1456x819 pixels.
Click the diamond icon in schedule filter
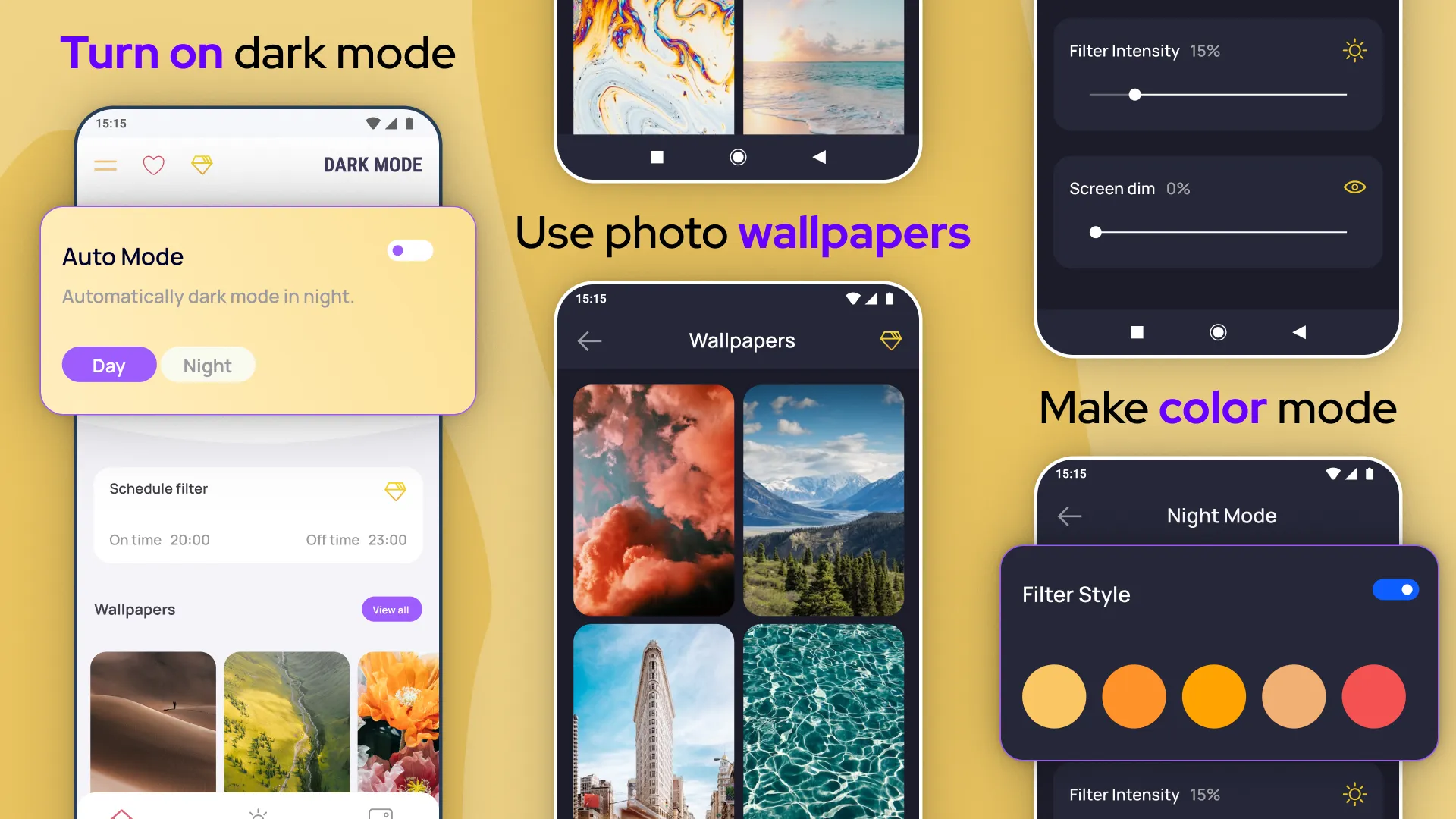coord(397,491)
